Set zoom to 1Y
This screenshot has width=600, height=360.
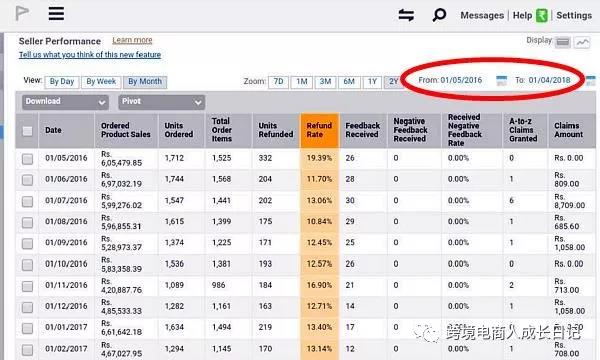point(372,81)
